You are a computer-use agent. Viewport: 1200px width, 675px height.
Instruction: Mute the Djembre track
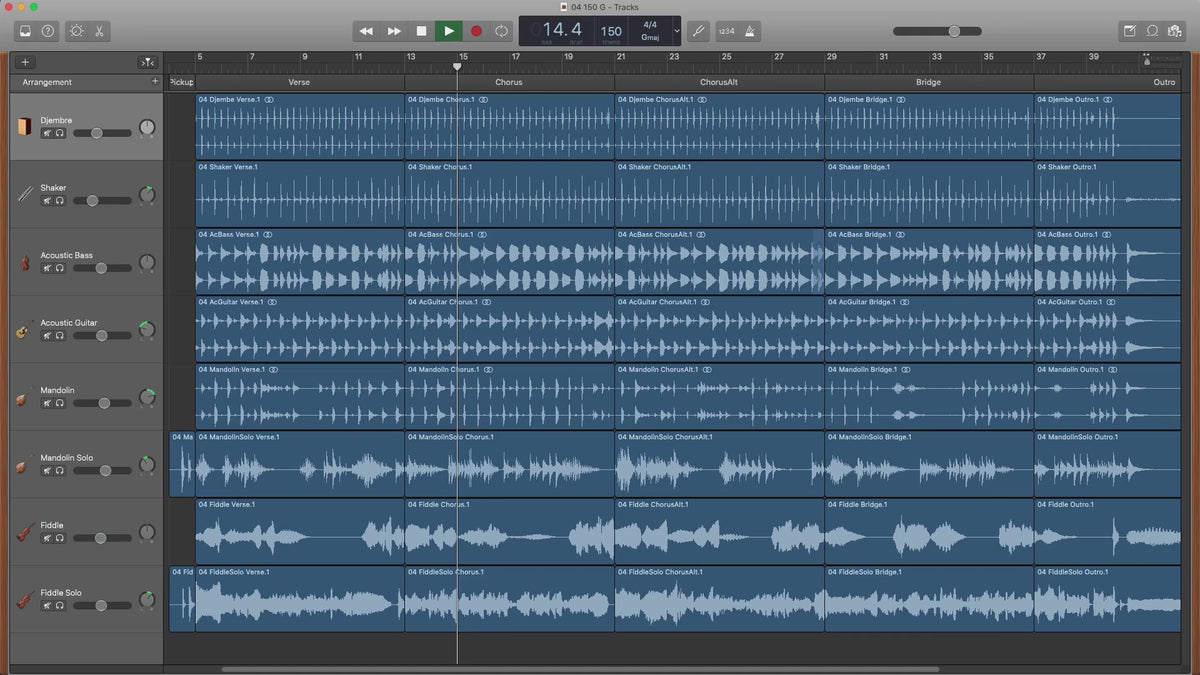tap(47, 133)
